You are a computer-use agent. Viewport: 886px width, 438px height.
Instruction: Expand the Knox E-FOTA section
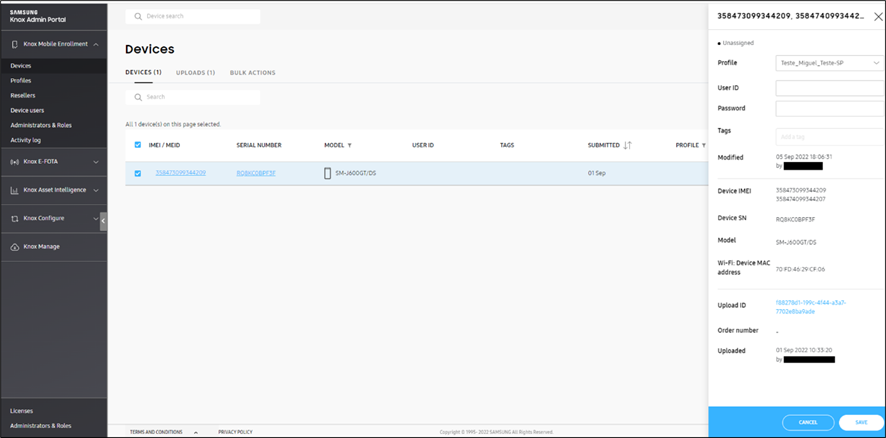point(96,162)
